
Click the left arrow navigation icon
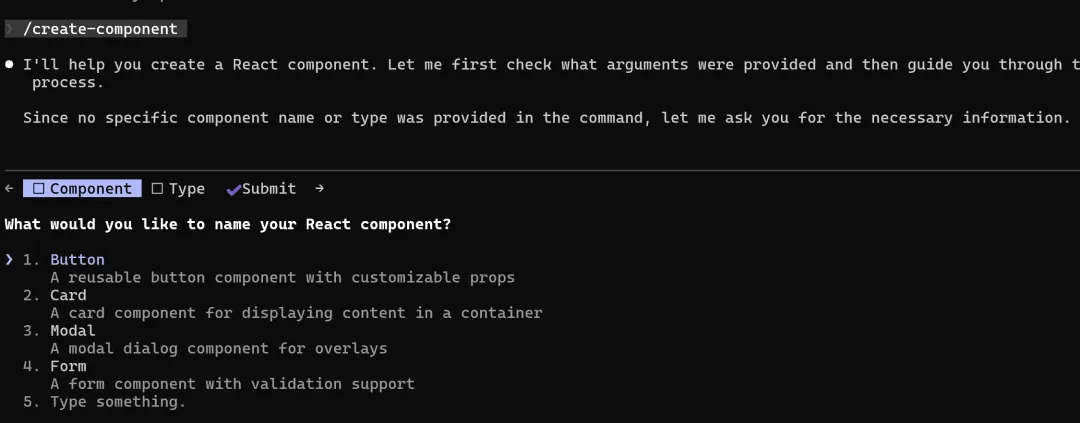coord(9,188)
